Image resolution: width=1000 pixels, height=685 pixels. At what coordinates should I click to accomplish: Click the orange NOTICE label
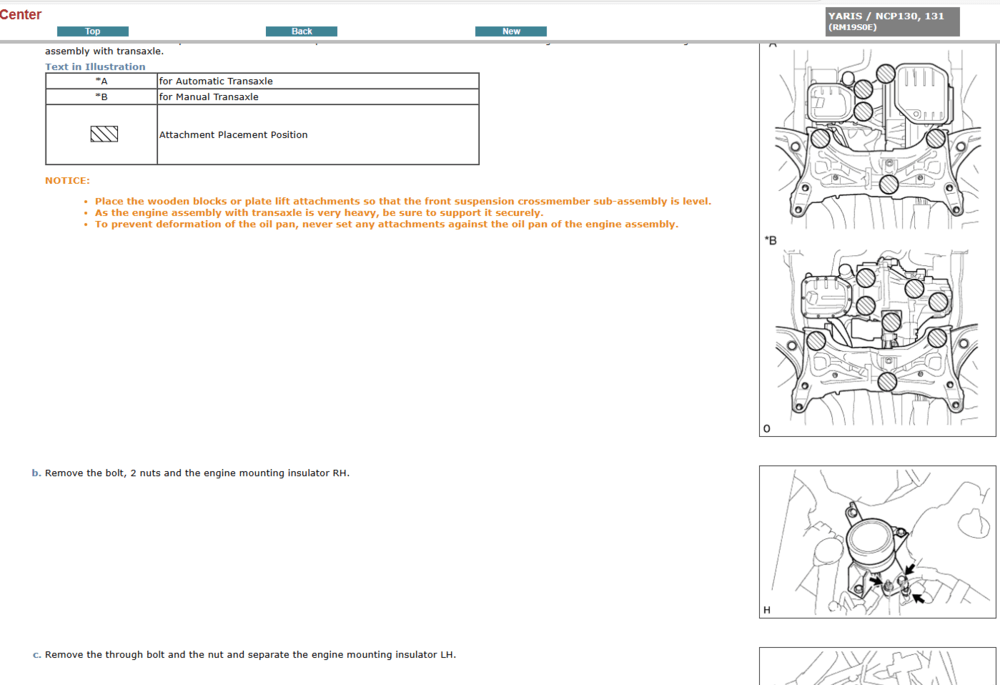(67, 181)
